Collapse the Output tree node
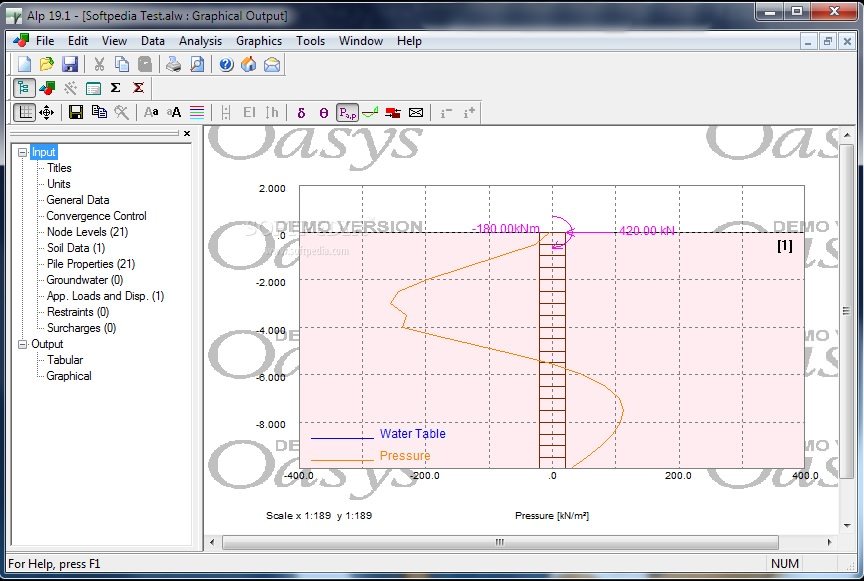This screenshot has height=581, width=864. (23, 344)
